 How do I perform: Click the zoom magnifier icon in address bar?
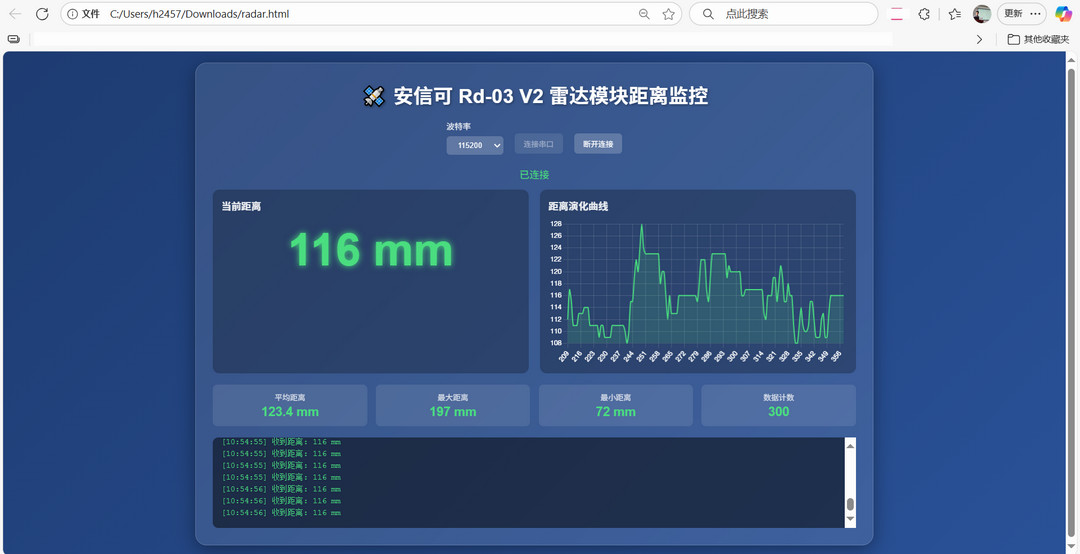click(645, 14)
